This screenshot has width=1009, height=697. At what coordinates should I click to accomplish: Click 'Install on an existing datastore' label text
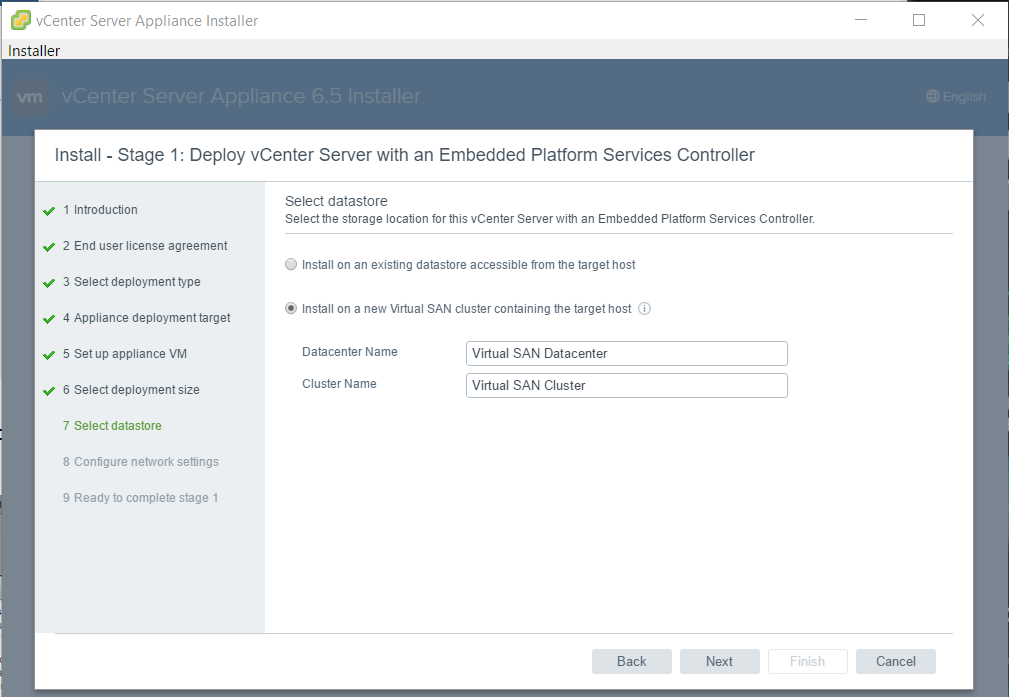[468, 265]
